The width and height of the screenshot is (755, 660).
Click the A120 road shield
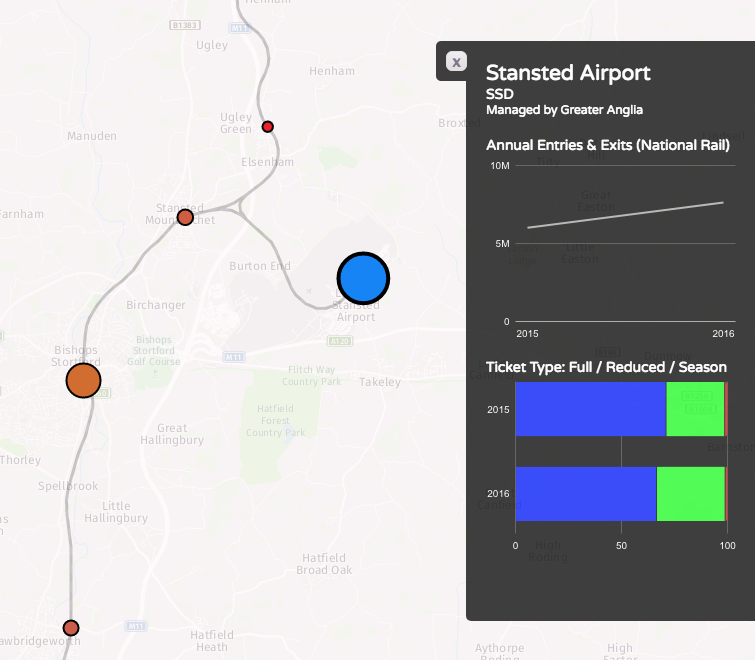(x=340, y=341)
